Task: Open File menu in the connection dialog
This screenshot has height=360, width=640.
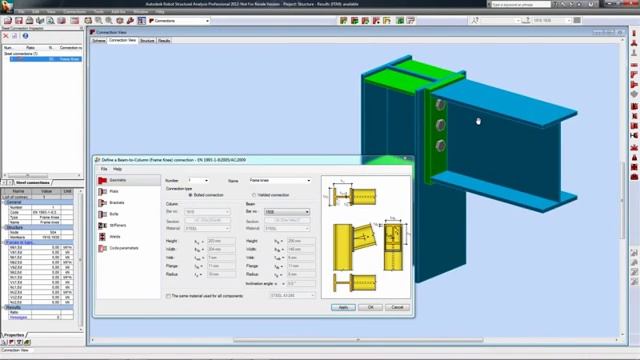Action: [104, 169]
